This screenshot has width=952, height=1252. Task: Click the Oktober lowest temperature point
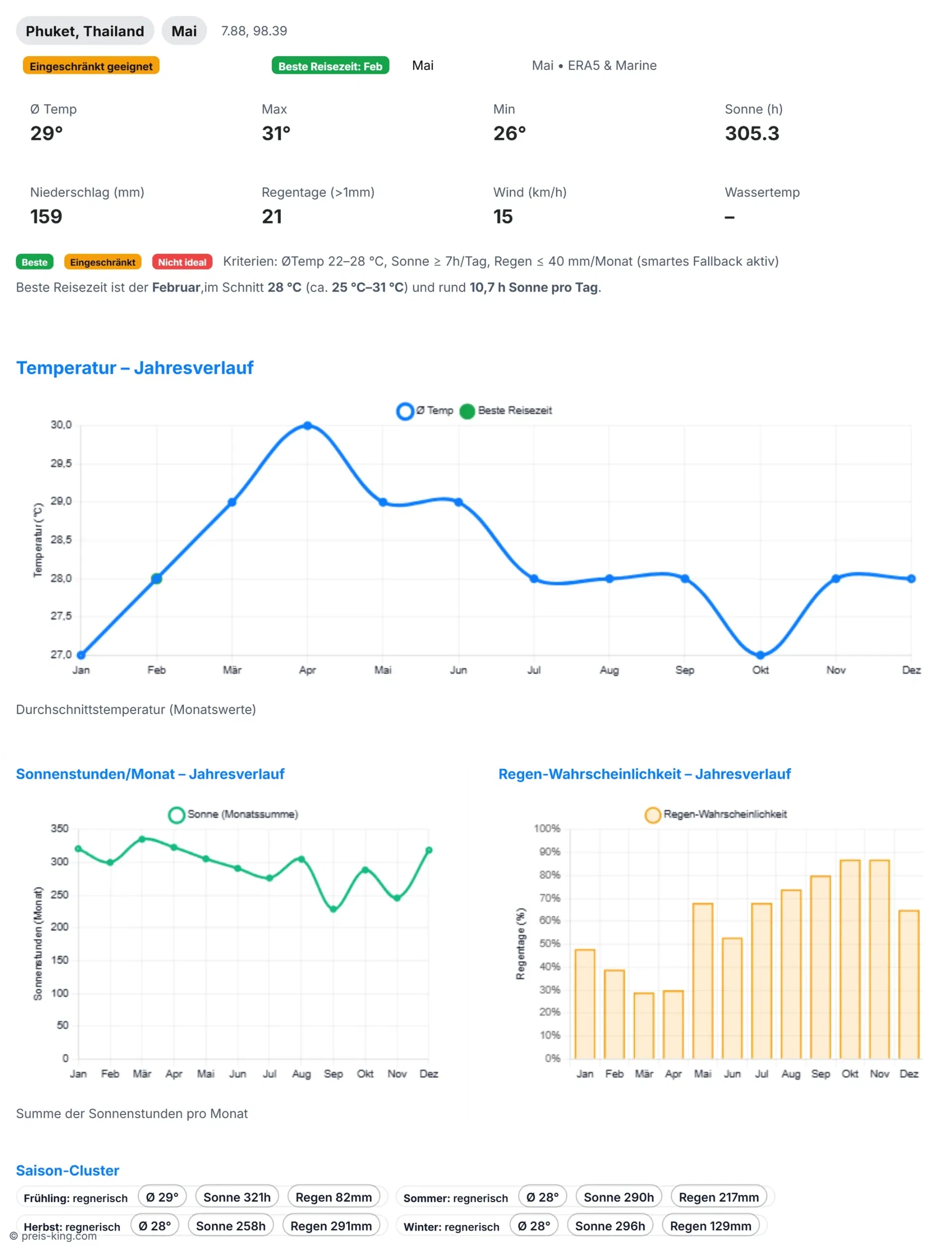coord(761,655)
